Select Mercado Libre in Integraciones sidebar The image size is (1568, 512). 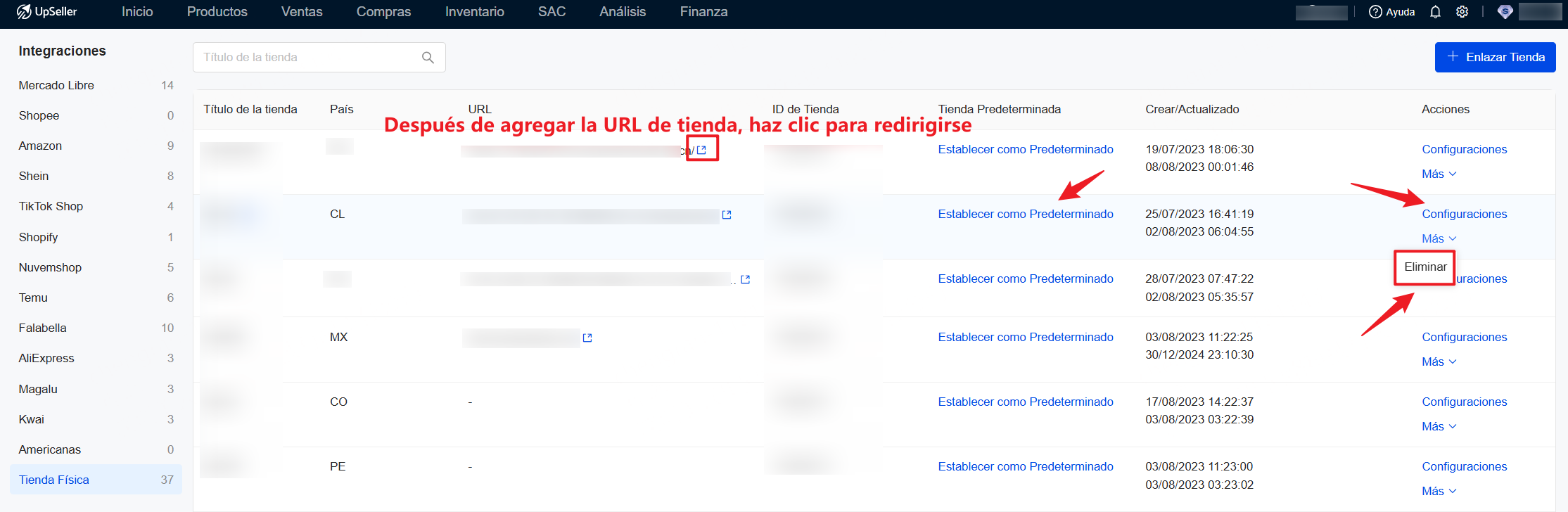(x=56, y=86)
